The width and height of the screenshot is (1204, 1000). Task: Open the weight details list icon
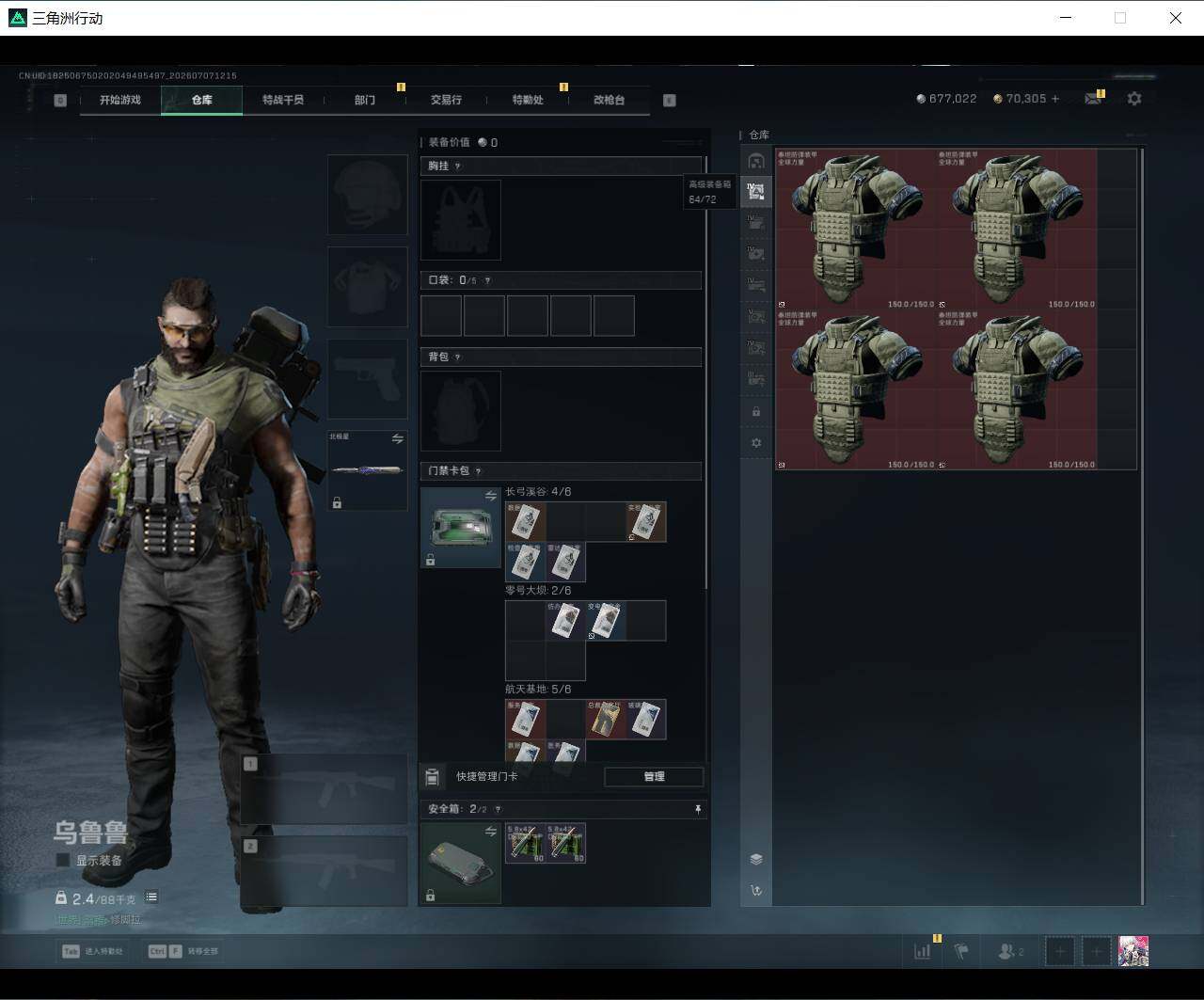point(151,897)
